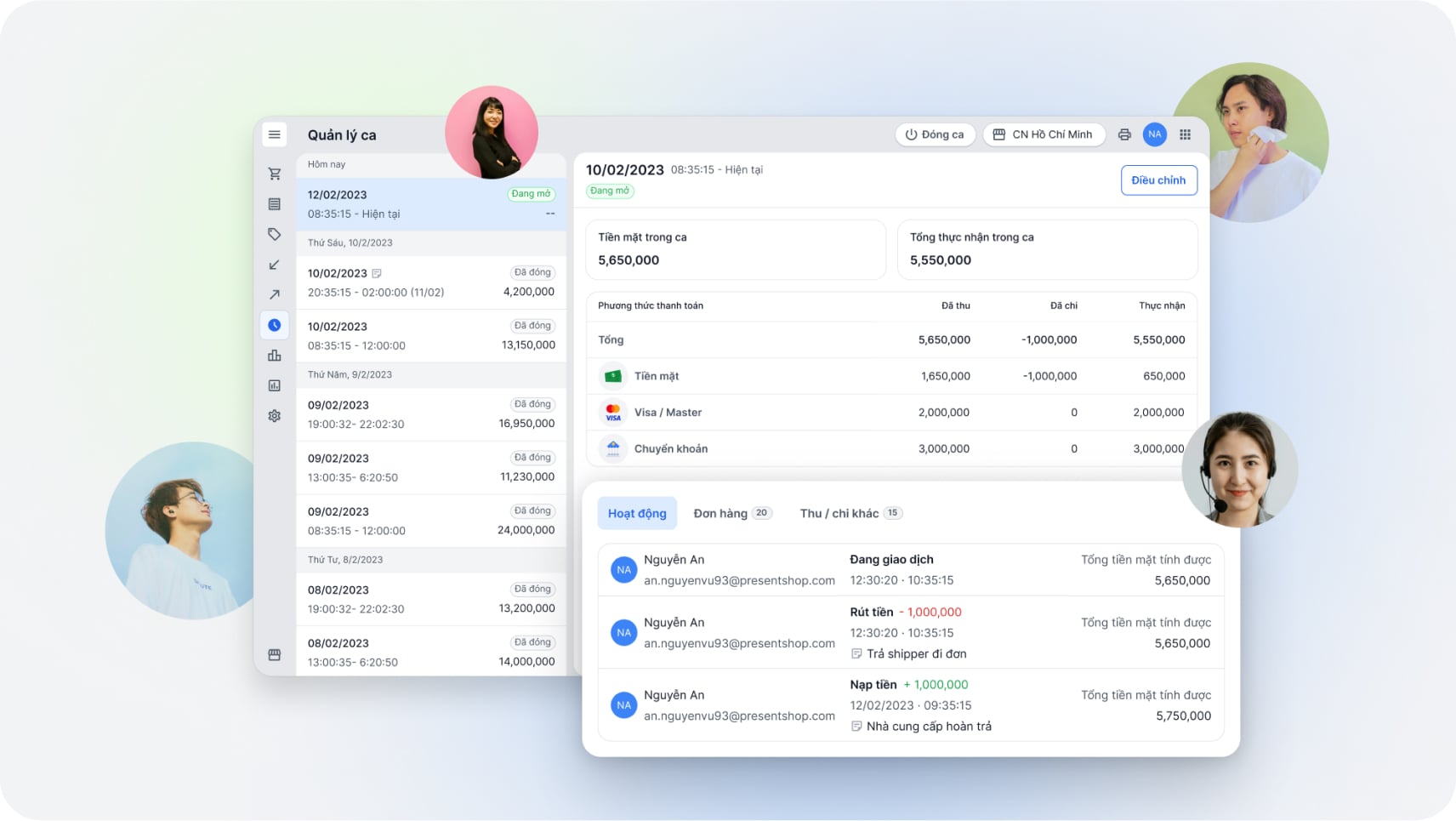Select the shift totaling 13,200,000
Image resolution: width=1456 pixels, height=821 pixels.
click(431, 599)
